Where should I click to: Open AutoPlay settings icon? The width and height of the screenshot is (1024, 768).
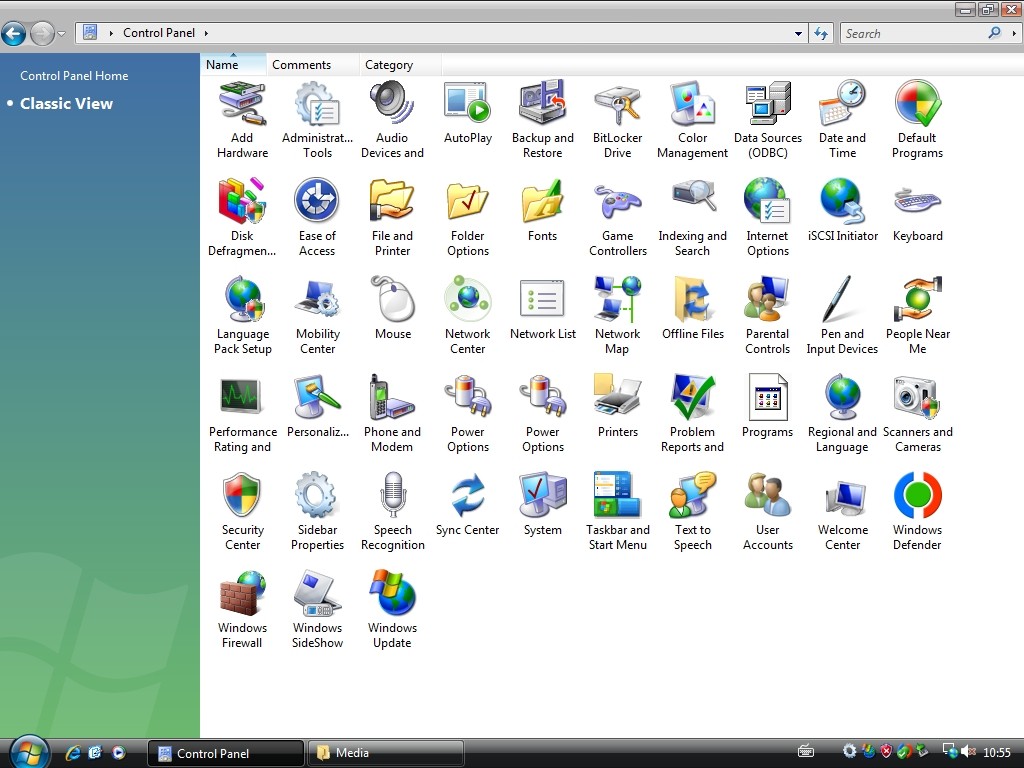pyautogui.click(x=468, y=103)
